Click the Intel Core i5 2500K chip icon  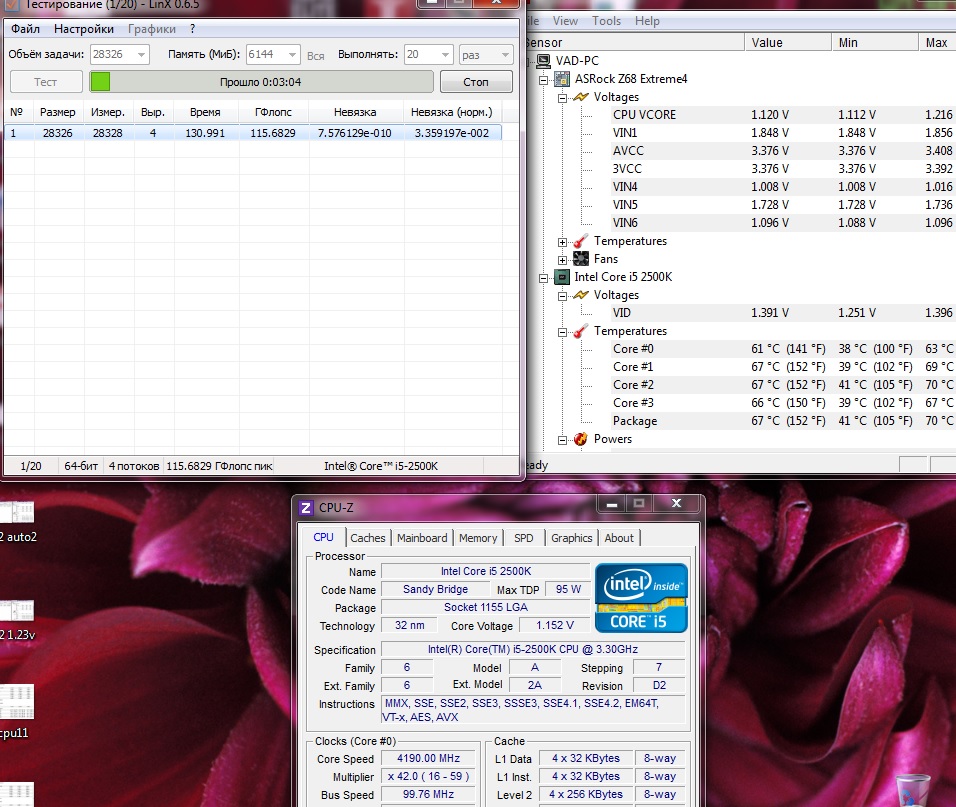(x=562, y=277)
